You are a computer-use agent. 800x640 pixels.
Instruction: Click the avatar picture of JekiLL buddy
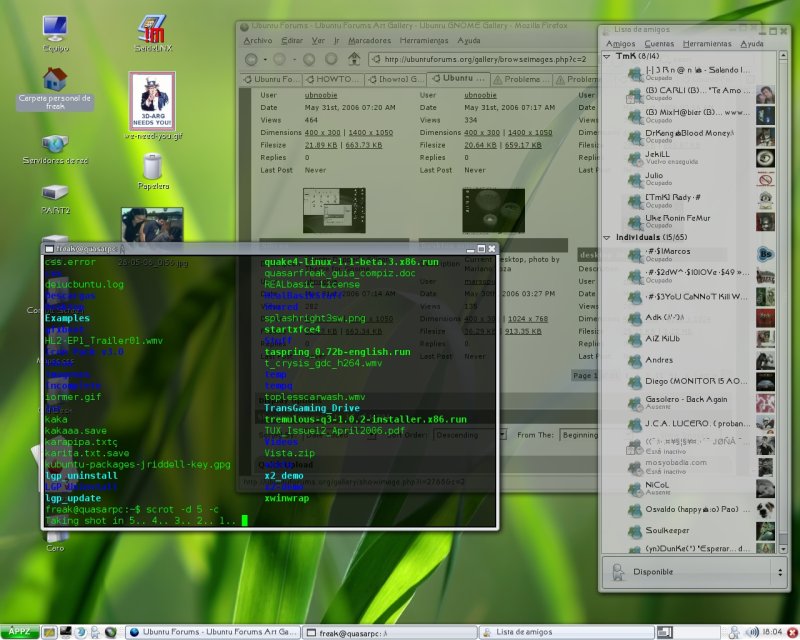[765, 158]
